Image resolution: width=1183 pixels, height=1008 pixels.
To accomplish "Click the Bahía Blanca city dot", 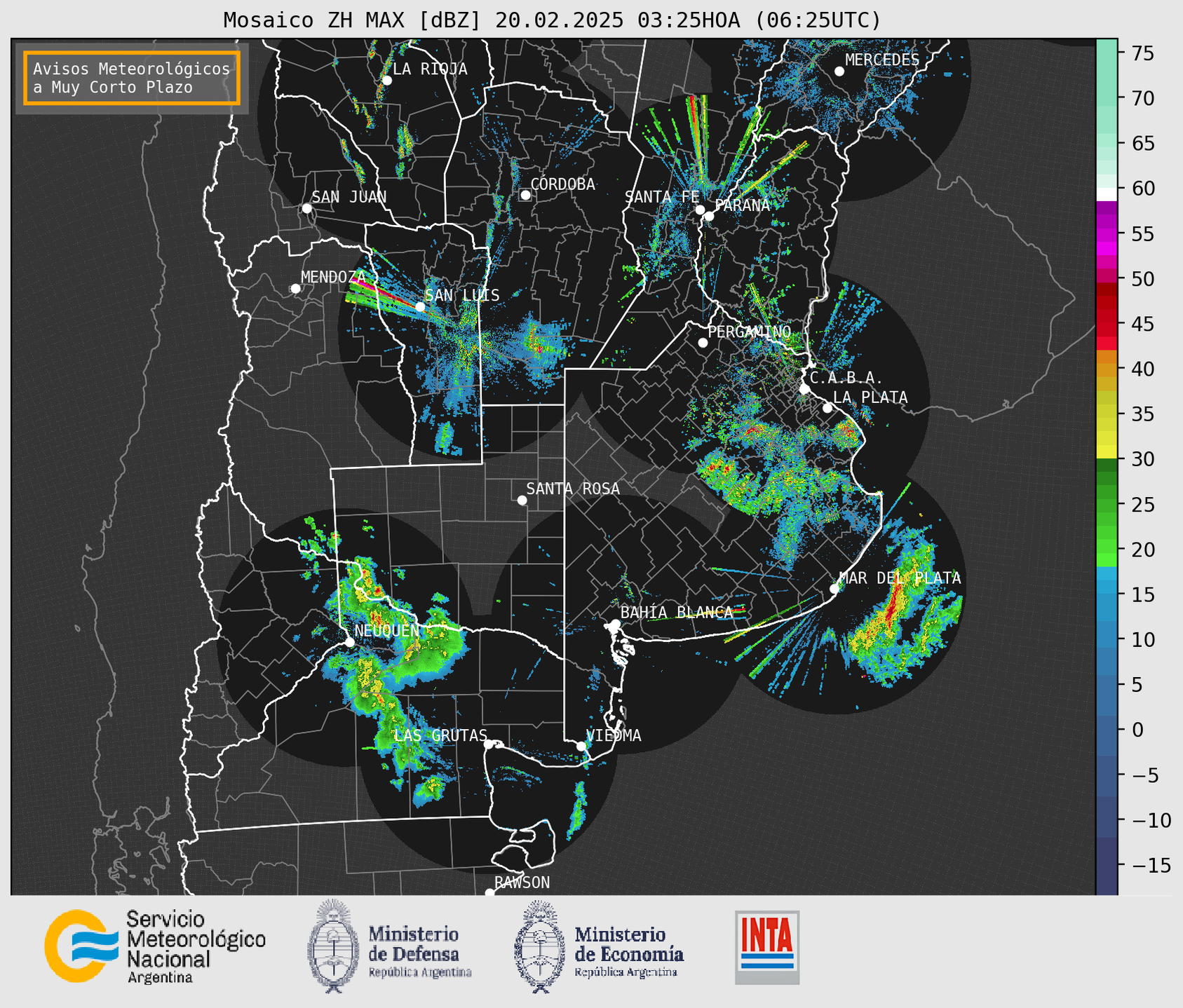I will [x=615, y=624].
